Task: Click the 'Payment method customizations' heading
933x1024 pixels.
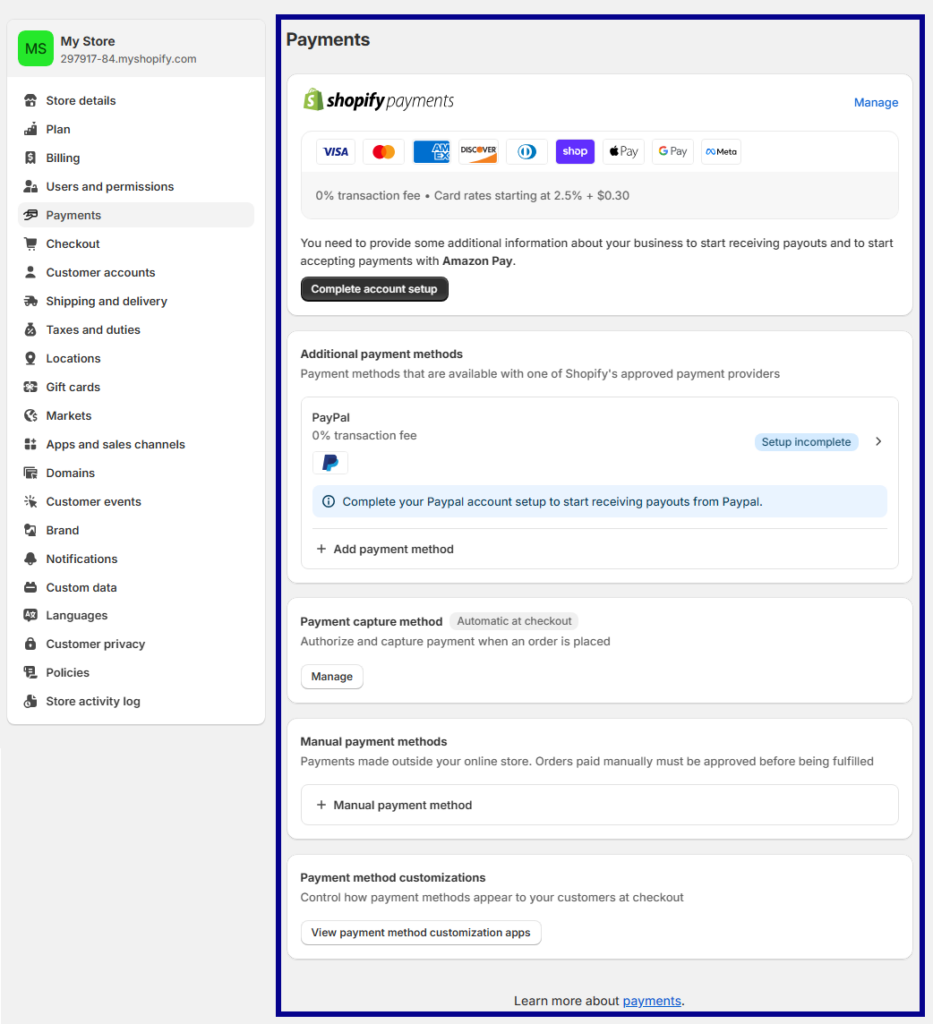Action: click(x=393, y=878)
